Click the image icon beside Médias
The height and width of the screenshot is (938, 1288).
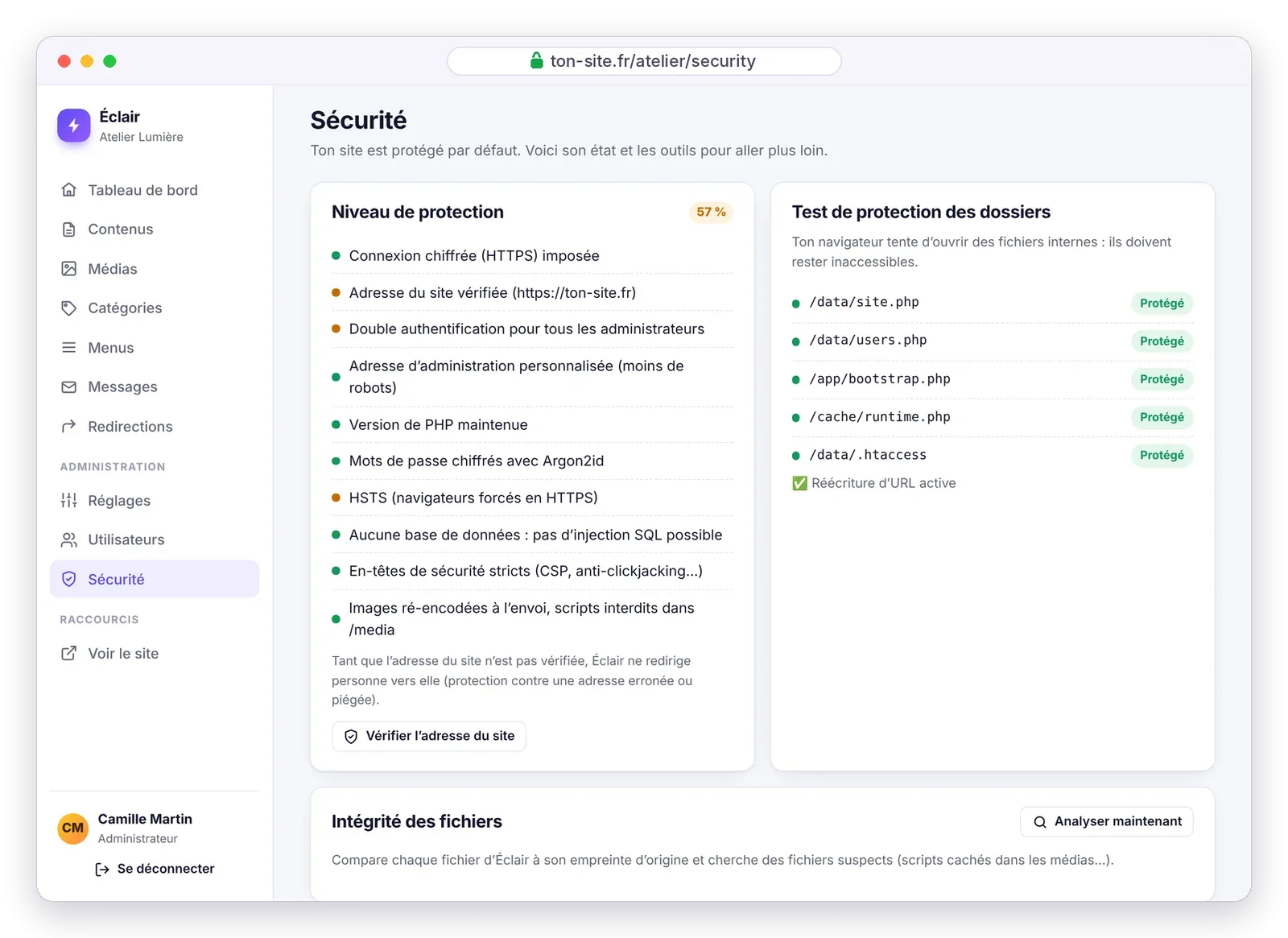coord(69,269)
